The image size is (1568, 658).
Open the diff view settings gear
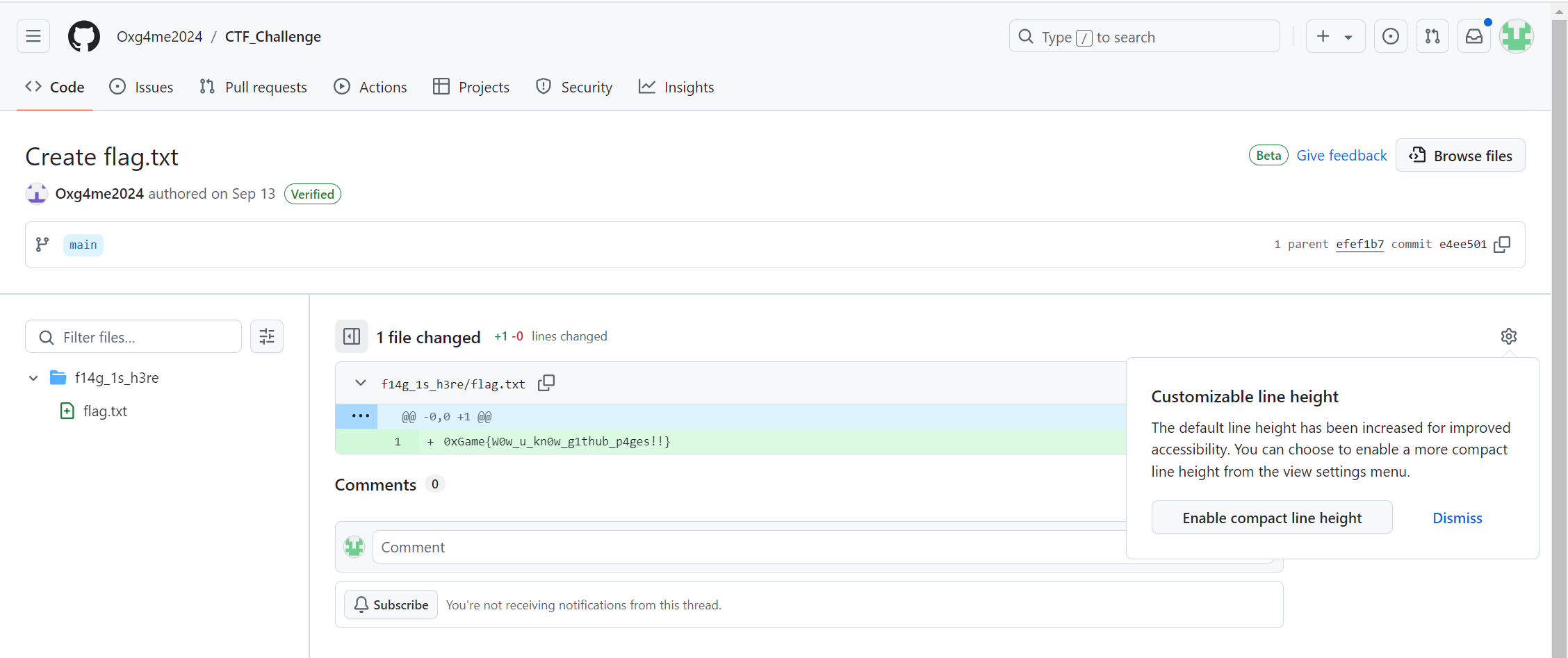1508,336
